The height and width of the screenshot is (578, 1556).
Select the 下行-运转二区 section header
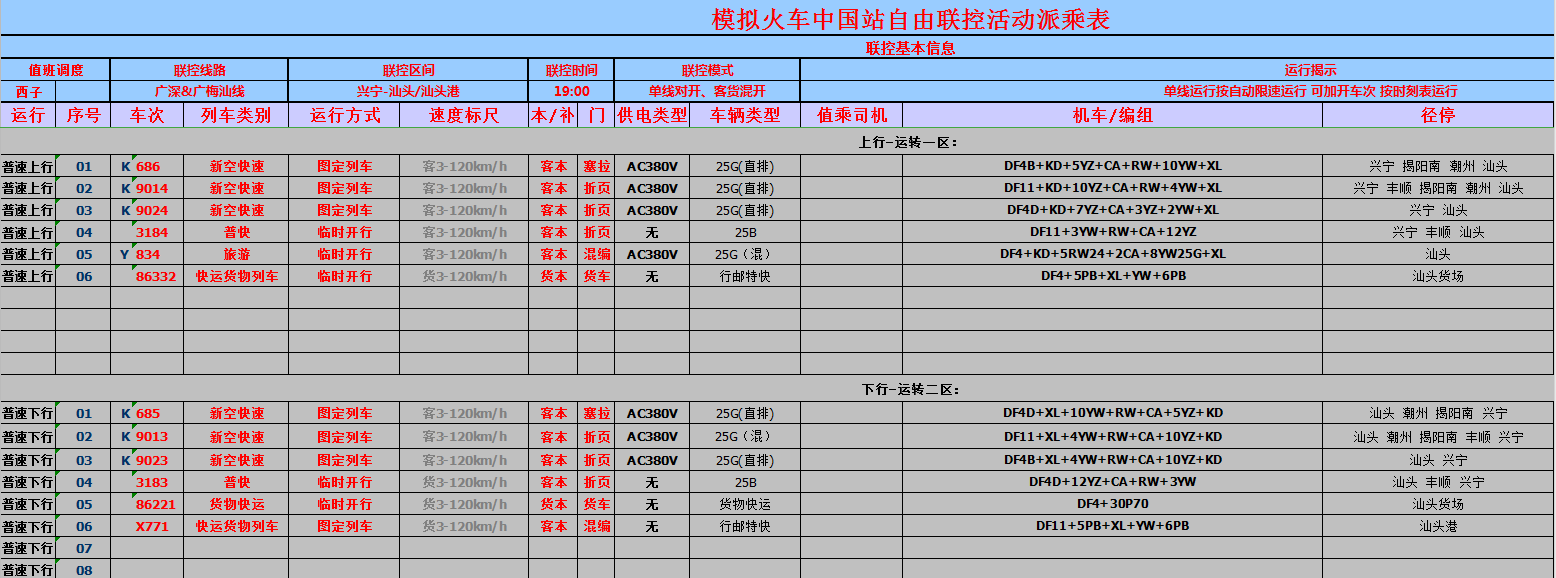pos(910,389)
